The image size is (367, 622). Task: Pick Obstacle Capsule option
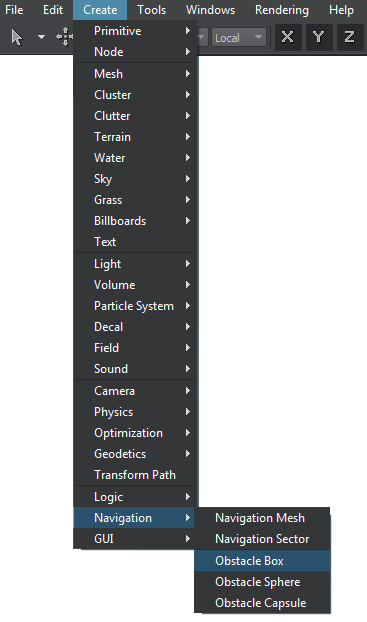tap(262, 603)
